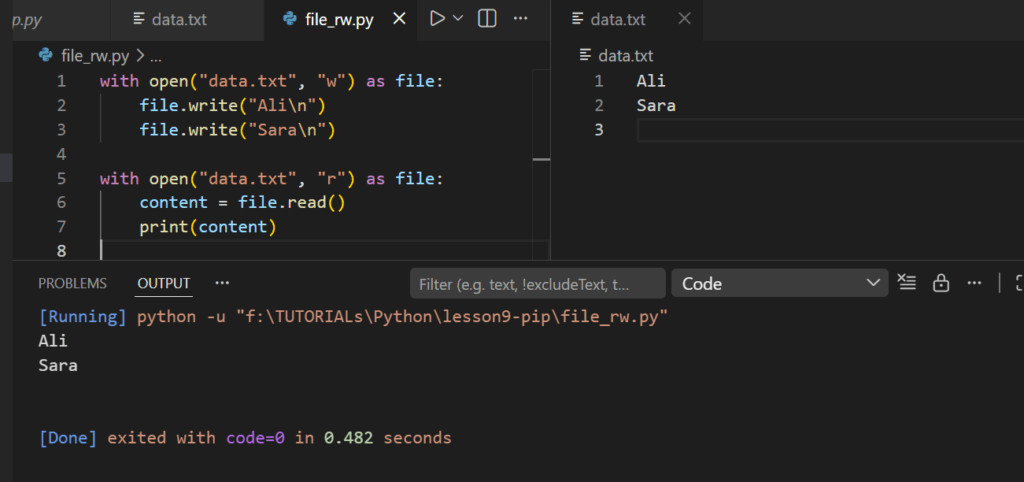
Task: Click the [Done] exited with code=0 line
Action: 245,438
